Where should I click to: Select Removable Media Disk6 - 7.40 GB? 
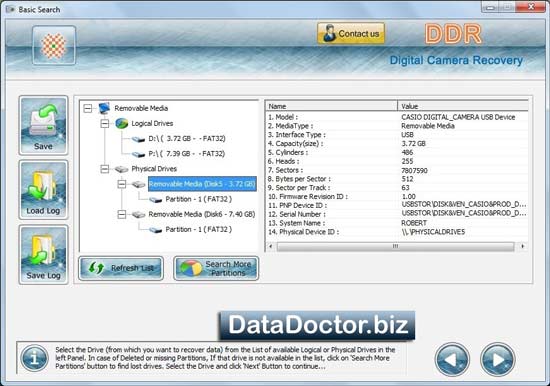pyautogui.click(x=202, y=214)
